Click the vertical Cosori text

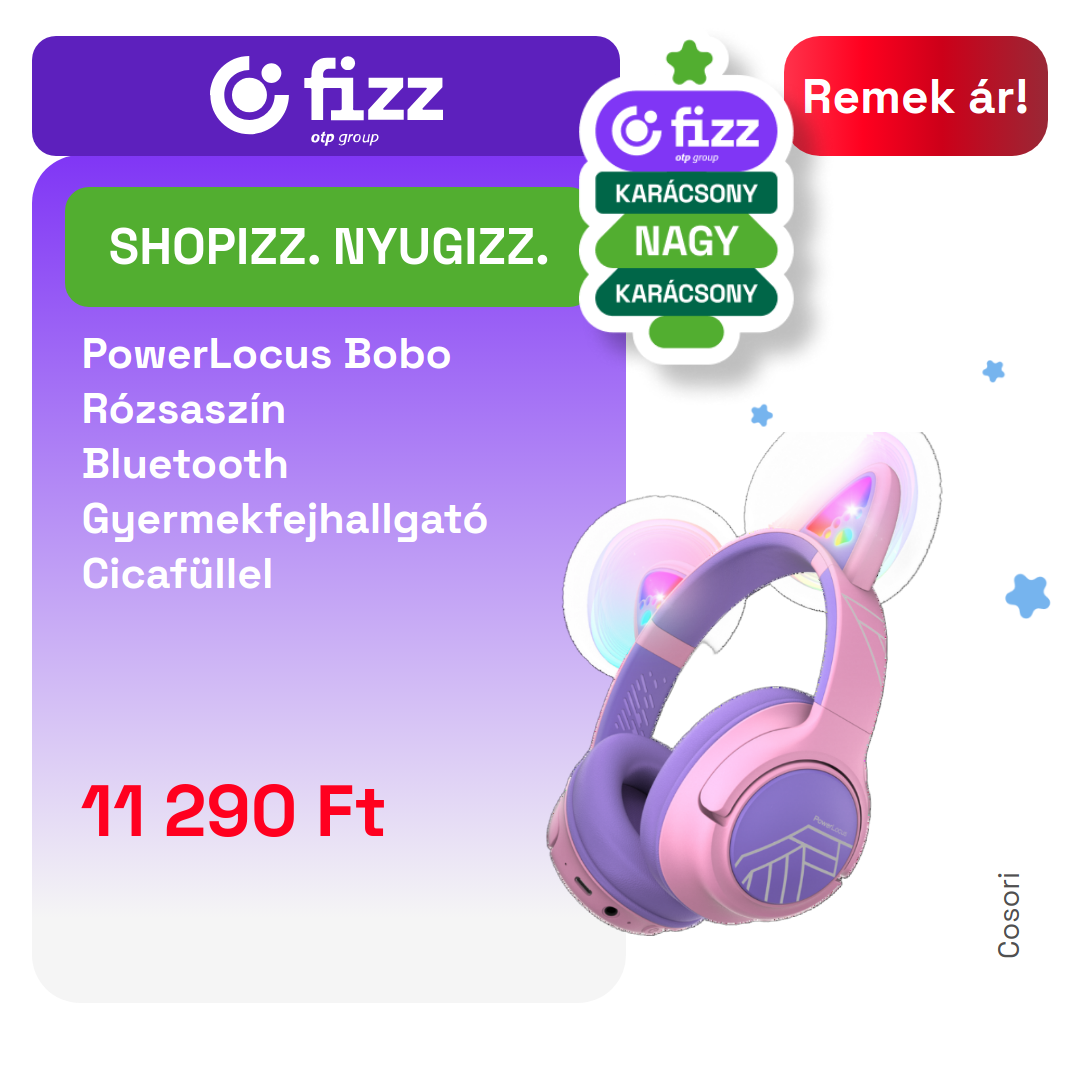click(x=1008, y=915)
